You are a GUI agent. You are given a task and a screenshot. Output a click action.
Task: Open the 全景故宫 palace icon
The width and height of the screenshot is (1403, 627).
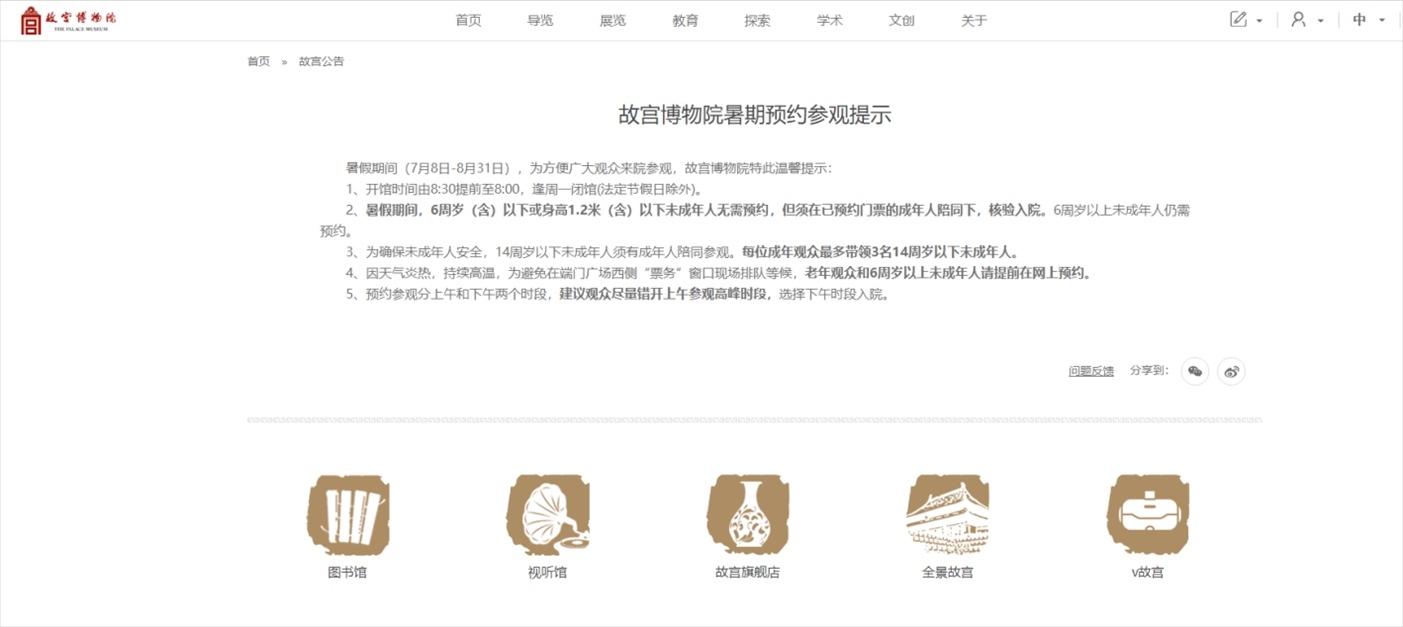947,516
